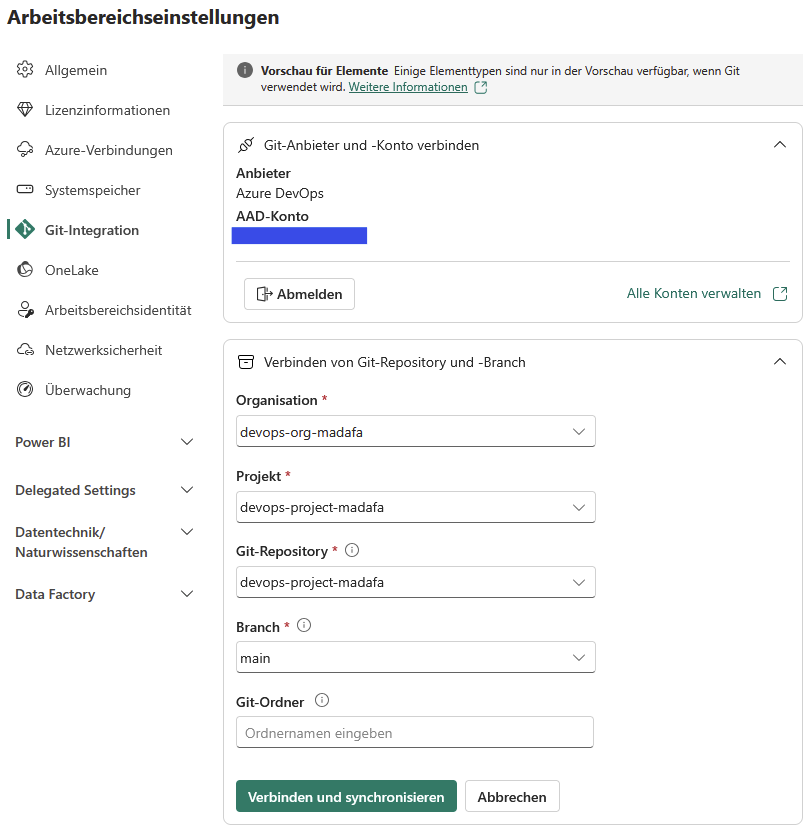
Task: Select Azure-Verbindungen in the sidebar
Action: click(109, 150)
